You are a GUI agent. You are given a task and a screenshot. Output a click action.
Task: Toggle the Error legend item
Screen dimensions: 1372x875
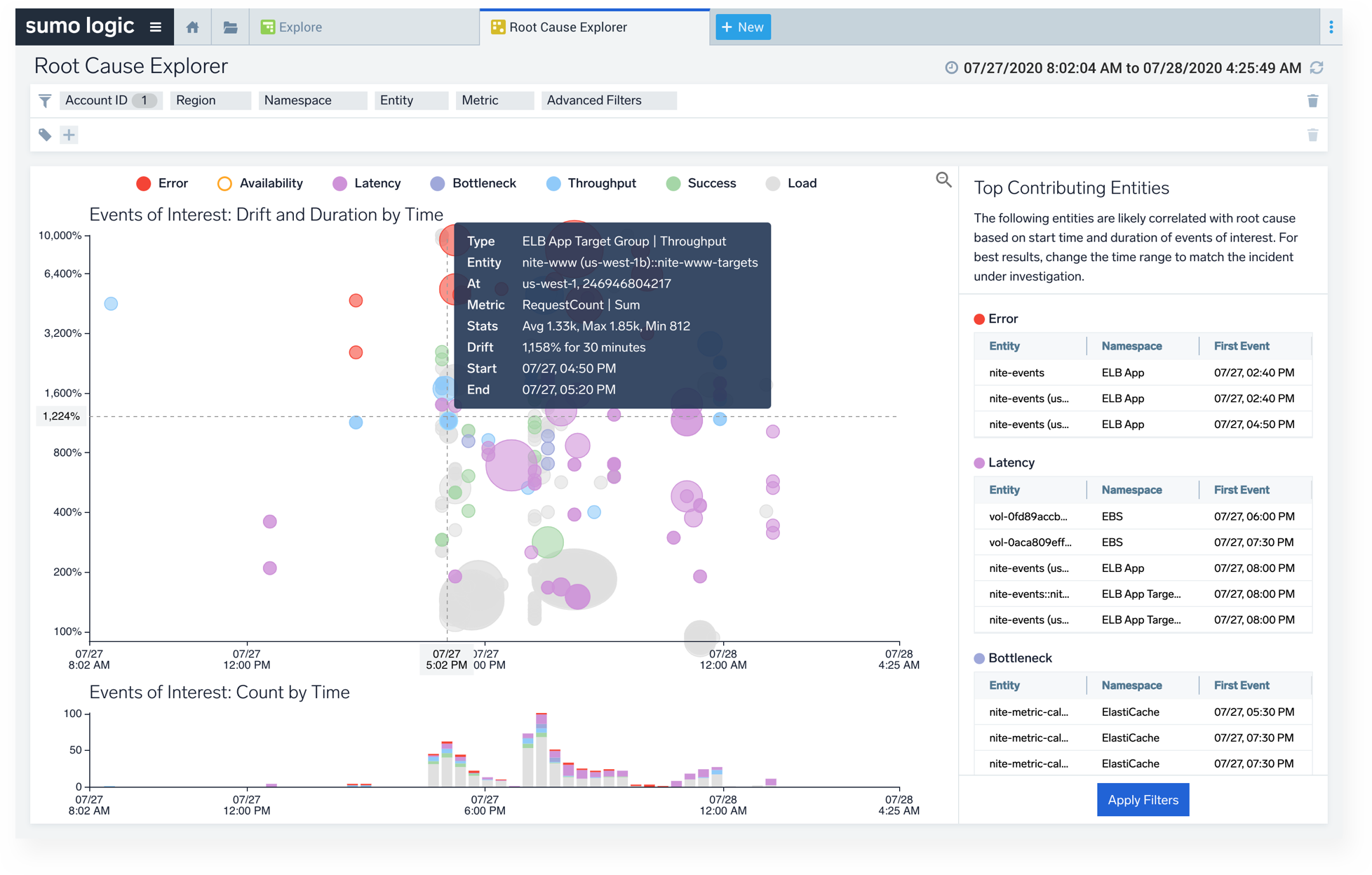tap(162, 184)
